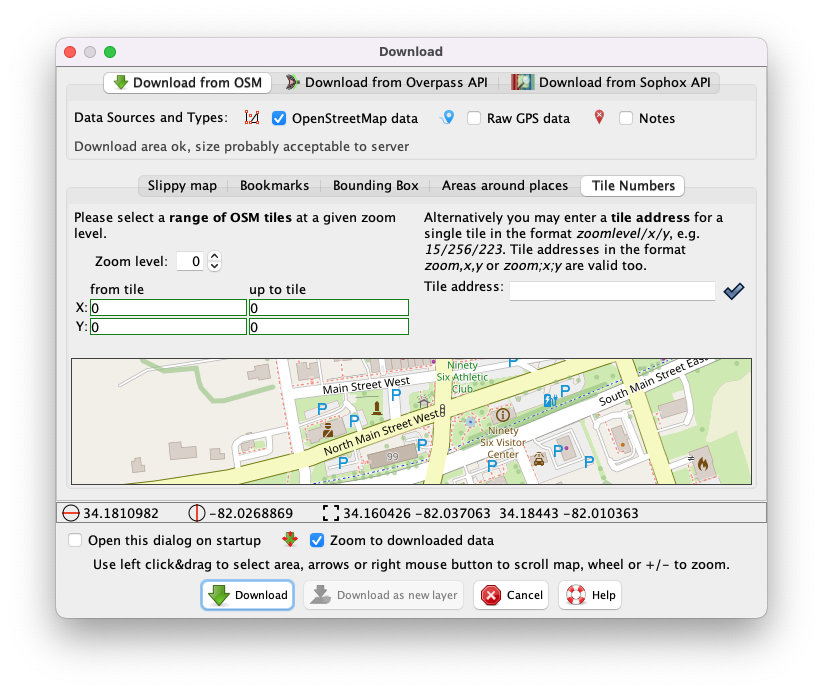Click the red marker icon beside Notes
The image size is (823, 692).
[597, 117]
